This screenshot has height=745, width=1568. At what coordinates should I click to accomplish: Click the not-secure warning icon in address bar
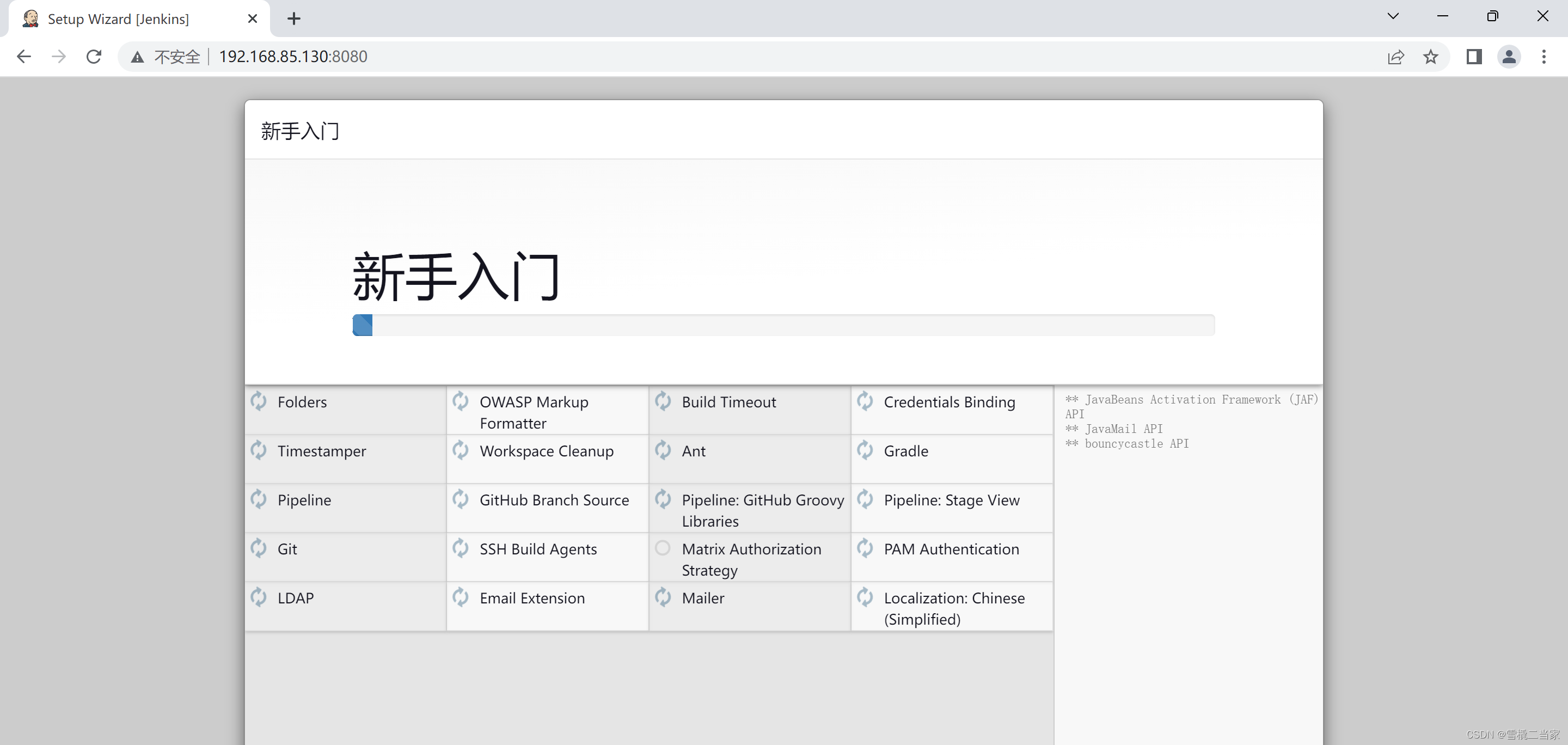(x=138, y=57)
